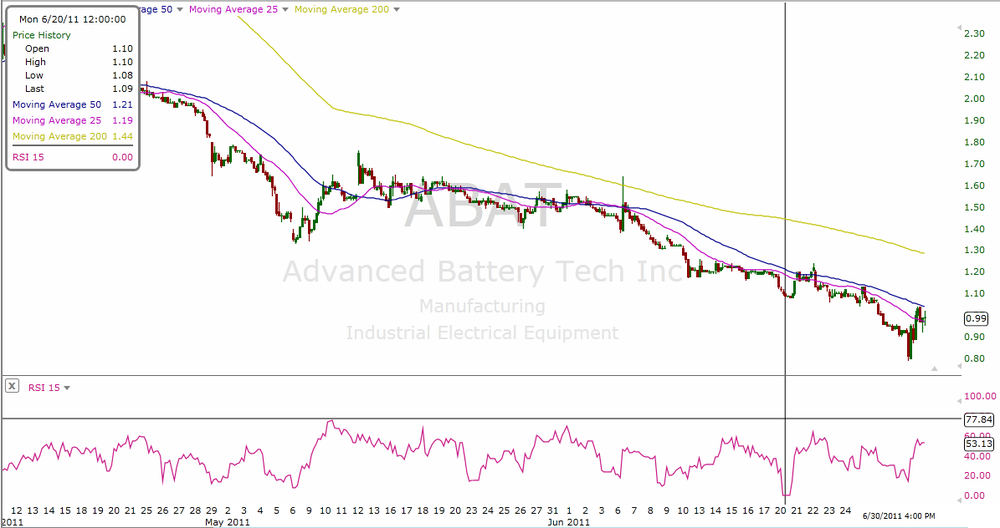Click the tooltip's Moving Average 25 value 1.19
Image resolution: width=1000 pixels, height=528 pixels.
coord(122,121)
